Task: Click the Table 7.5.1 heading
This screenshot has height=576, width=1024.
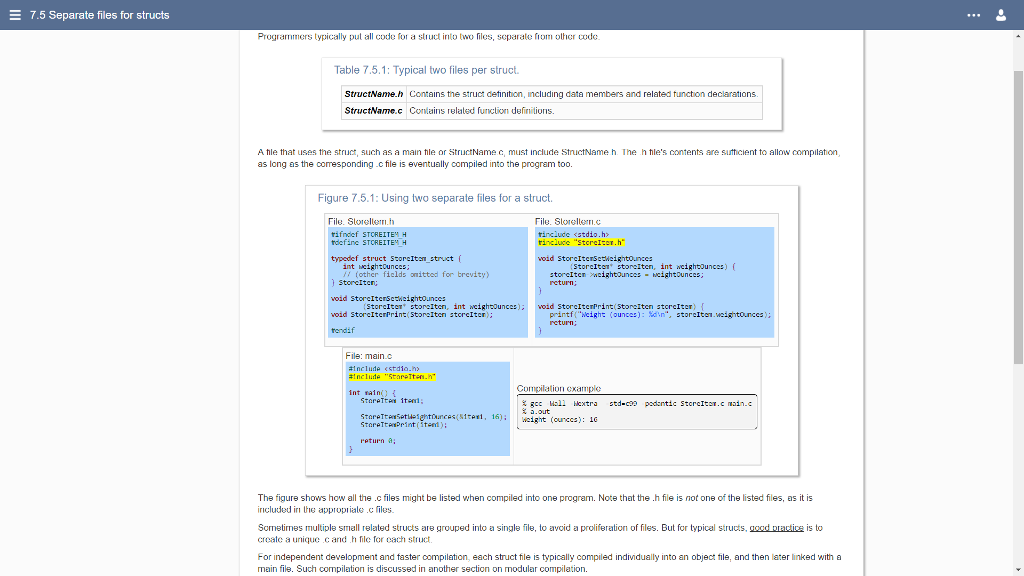Action: coord(427,69)
